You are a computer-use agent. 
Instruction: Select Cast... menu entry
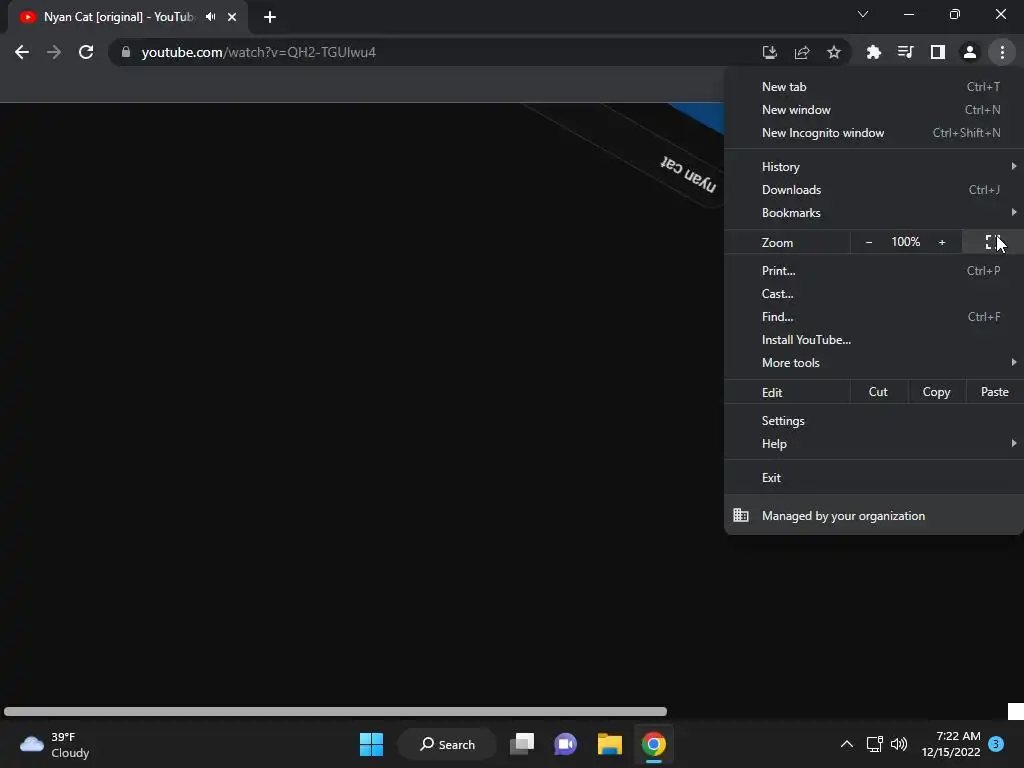(x=874, y=294)
